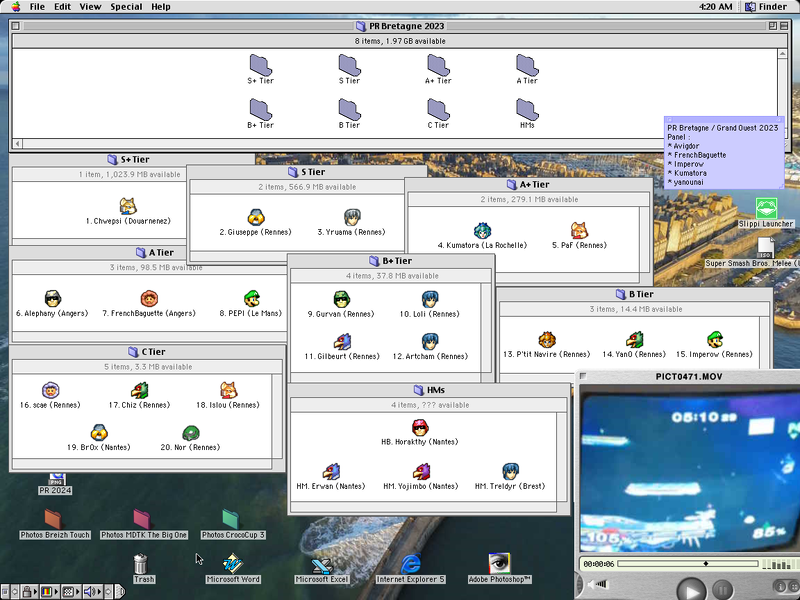Screen dimensions: 800x600
Task: Select the Kumatora (La Rochelle) icon
Action: coord(482,231)
